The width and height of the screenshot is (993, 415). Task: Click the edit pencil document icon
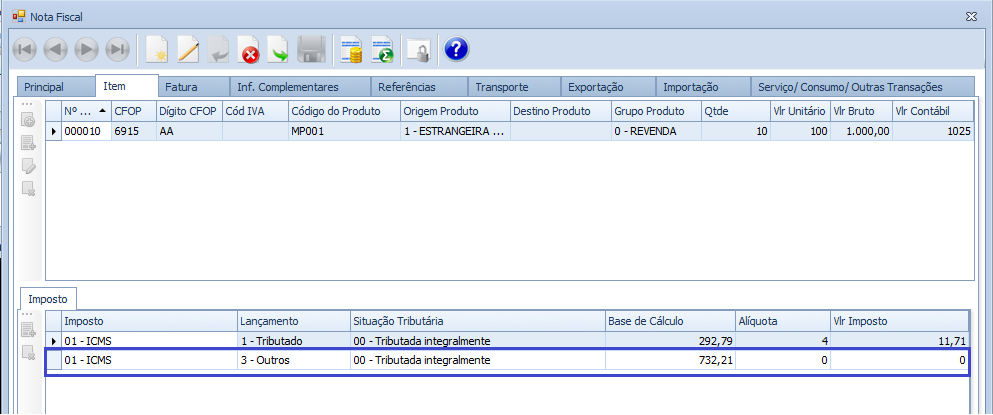coord(187,49)
